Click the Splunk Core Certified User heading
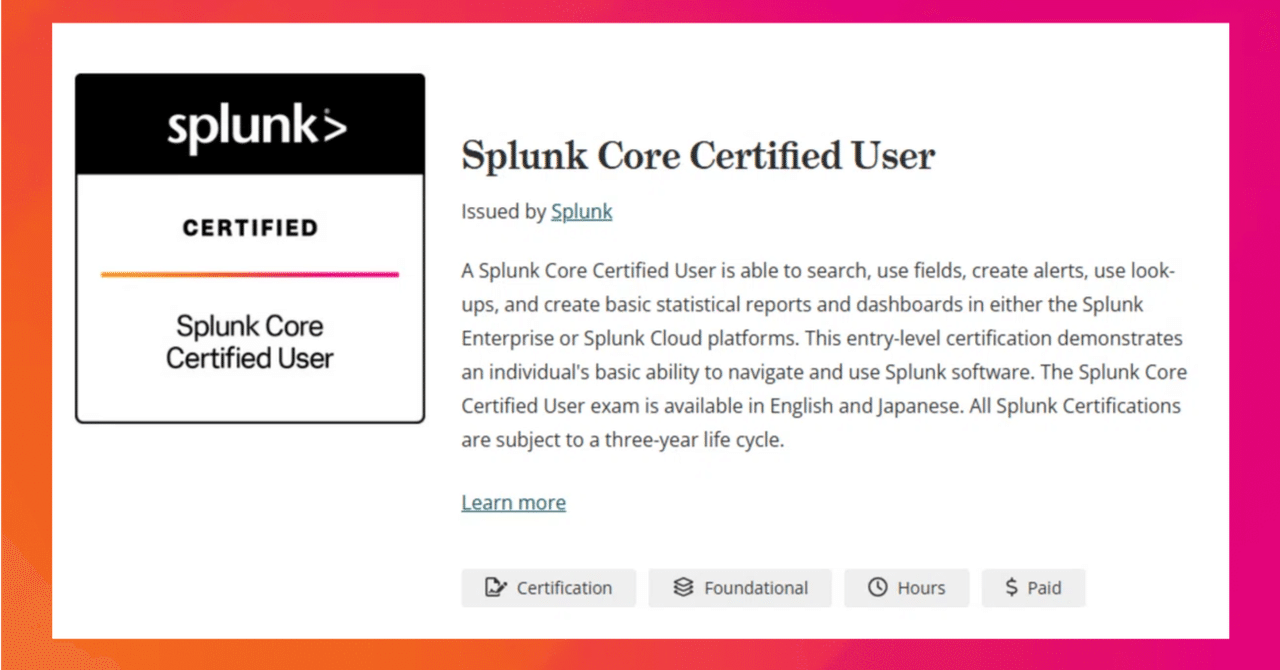This screenshot has width=1280, height=670. [697, 156]
